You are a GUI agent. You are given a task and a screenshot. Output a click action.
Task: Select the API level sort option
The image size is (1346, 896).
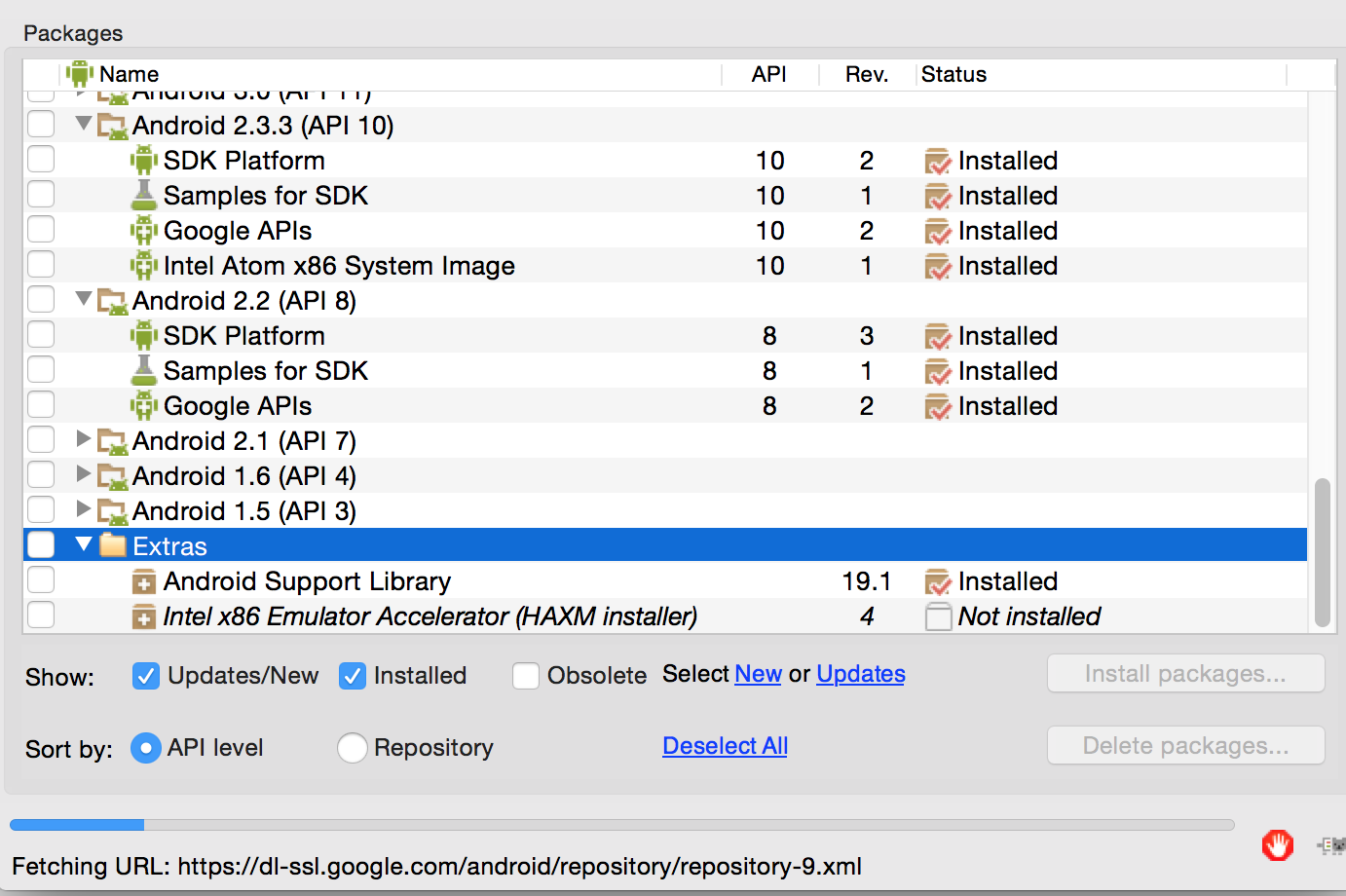click(x=145, y=748)
